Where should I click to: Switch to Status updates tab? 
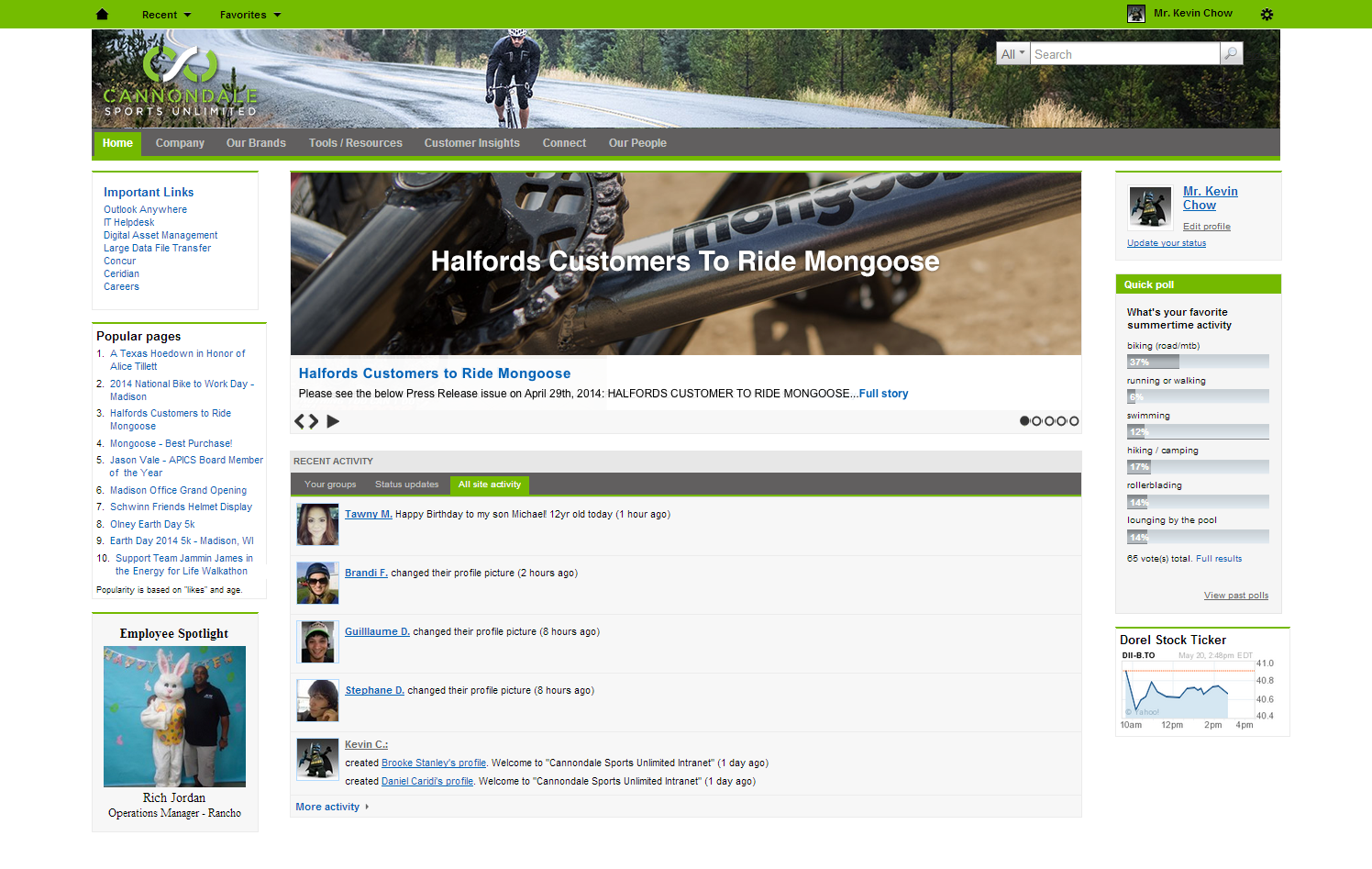pos(406,485)
